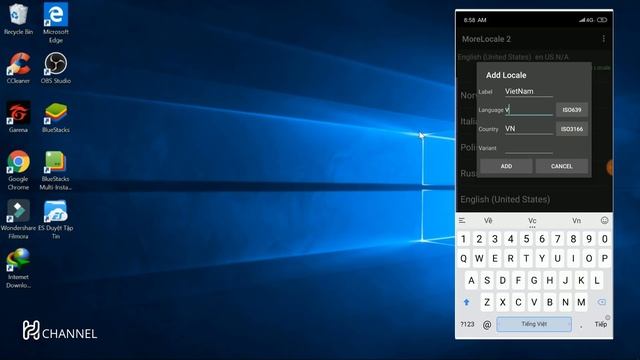Tap the backspace key on the keyboard
The height and width of the screenshot is (360, 640).
pyautogui.click(x=601, y=302)
